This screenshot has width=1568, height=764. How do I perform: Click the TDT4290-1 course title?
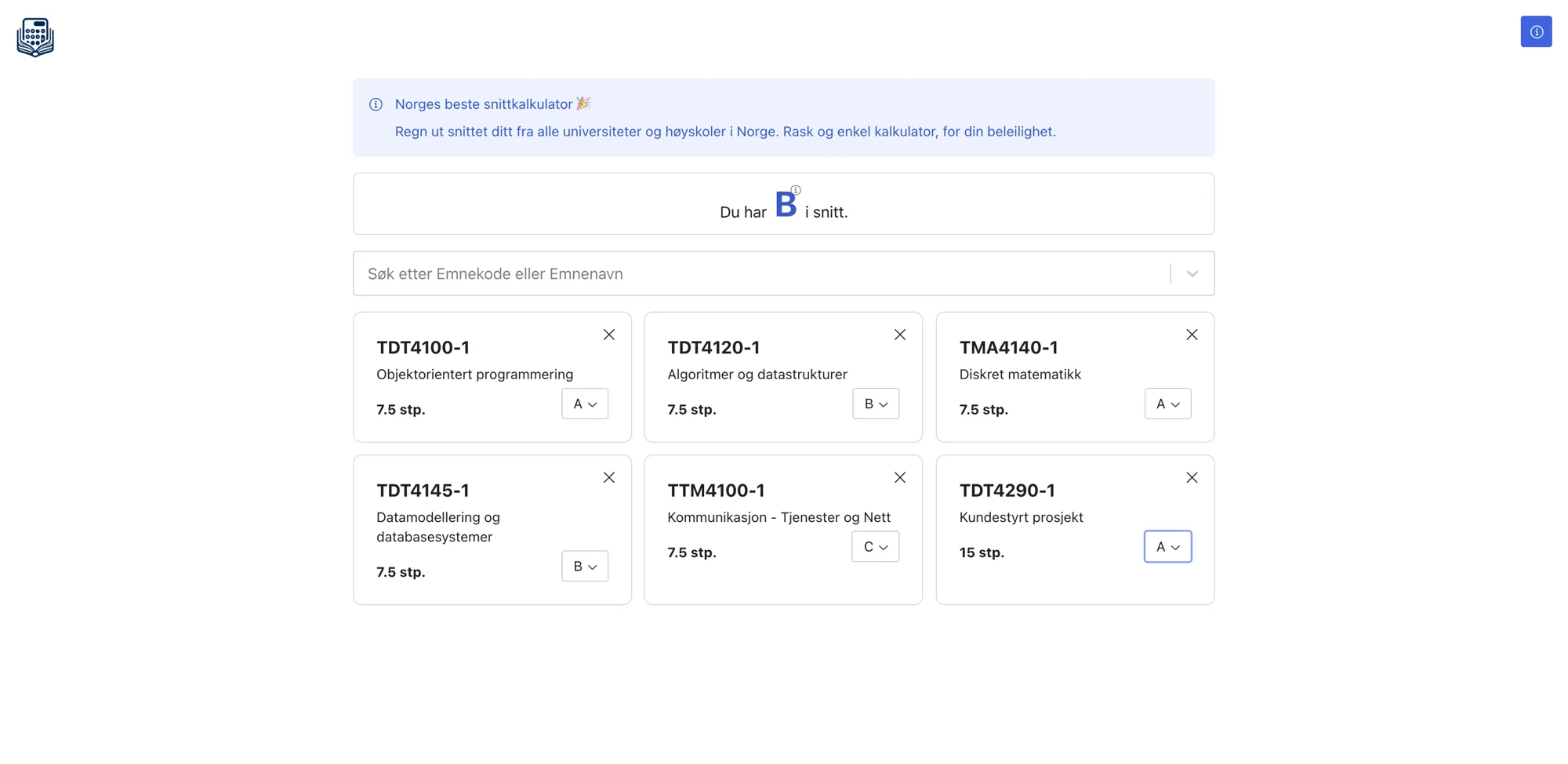point(1007,490)
